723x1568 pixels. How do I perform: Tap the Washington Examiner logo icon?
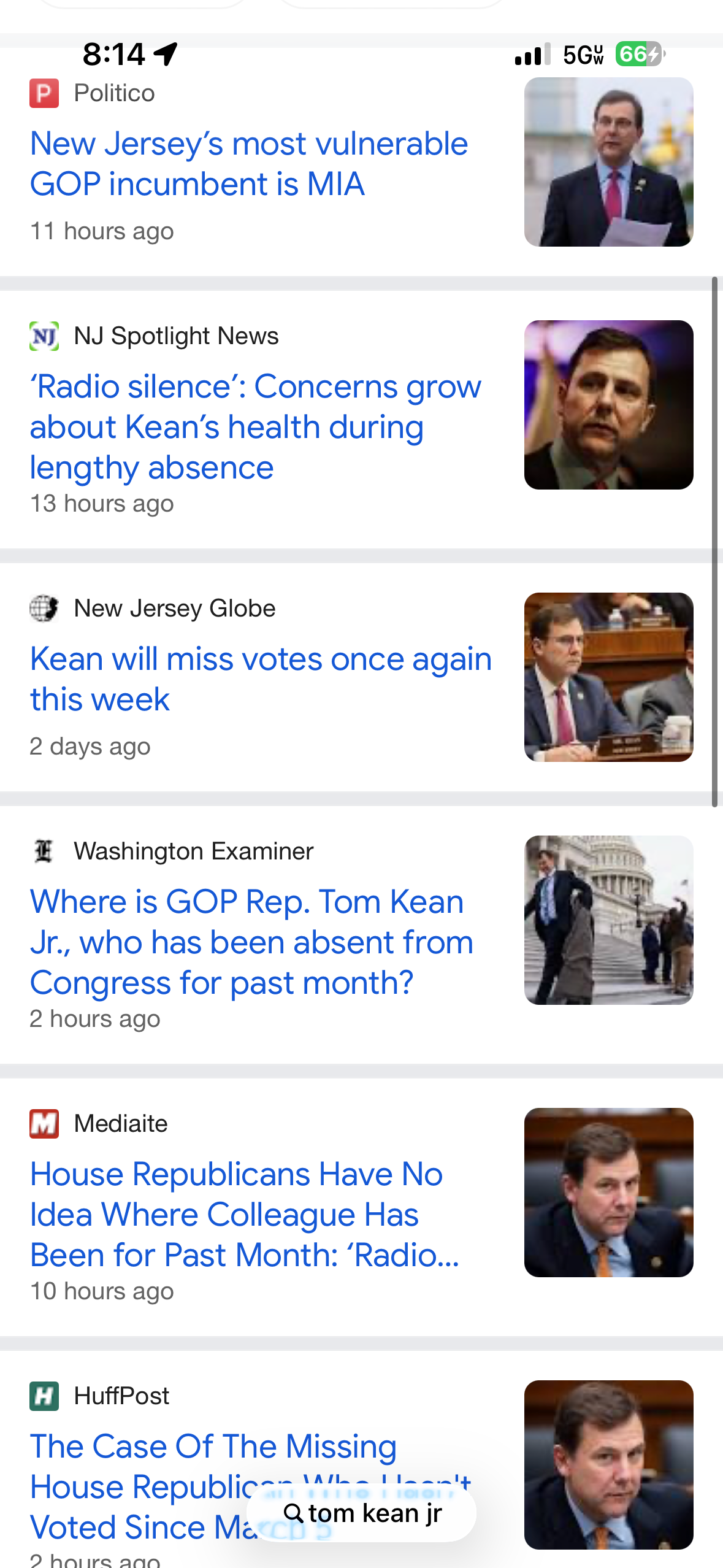point(44,851)
